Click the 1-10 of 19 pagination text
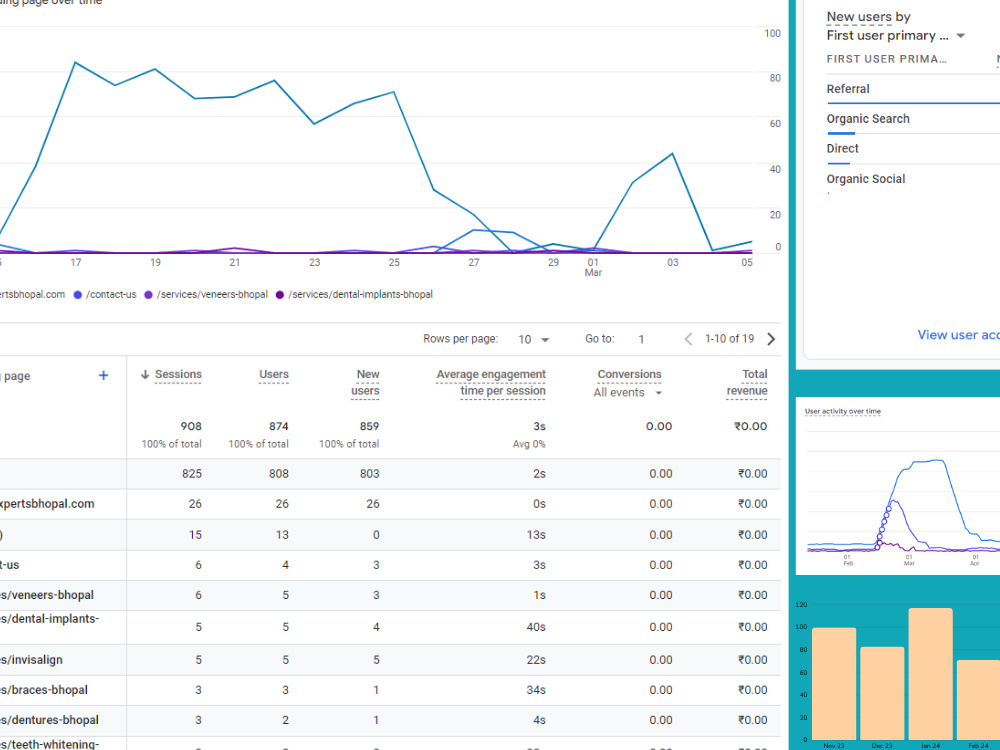Screen dimensions: 1000x750 (729, 339)
